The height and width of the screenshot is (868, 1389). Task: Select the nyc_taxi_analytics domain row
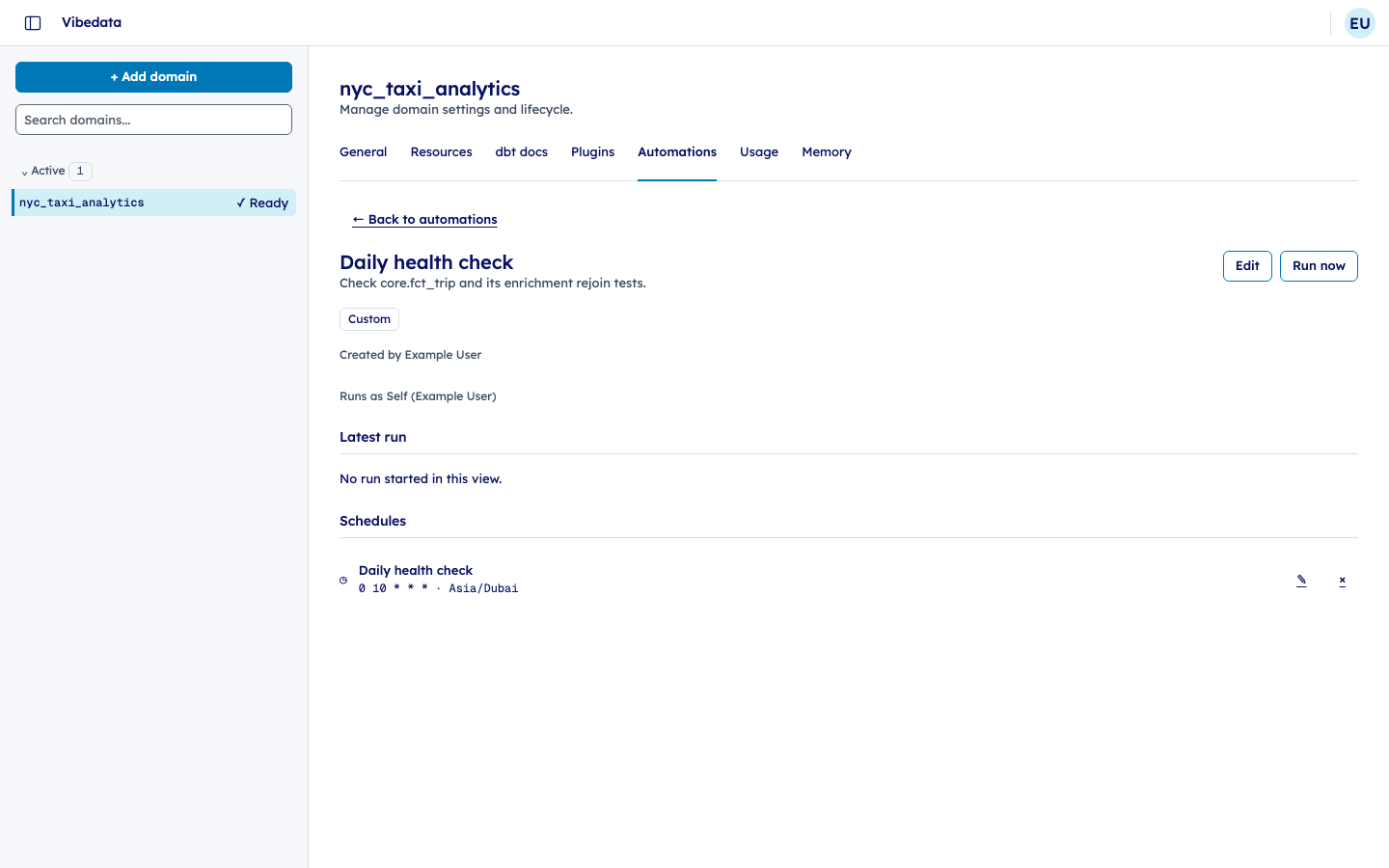(153, 203)
